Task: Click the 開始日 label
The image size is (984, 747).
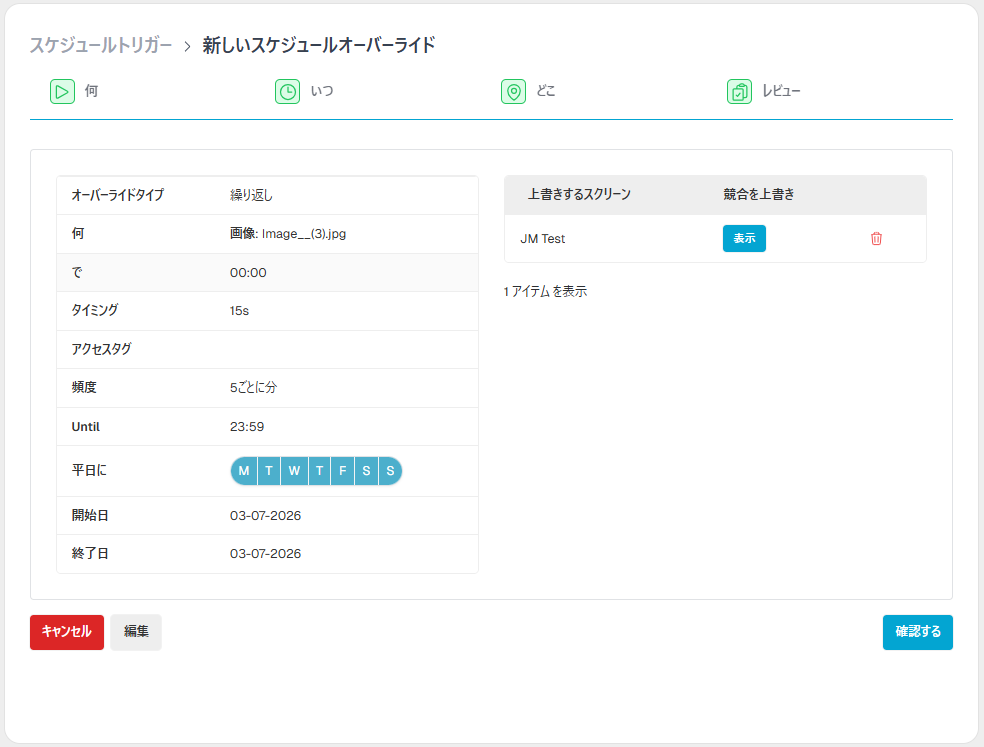Action: coord(90,515)
